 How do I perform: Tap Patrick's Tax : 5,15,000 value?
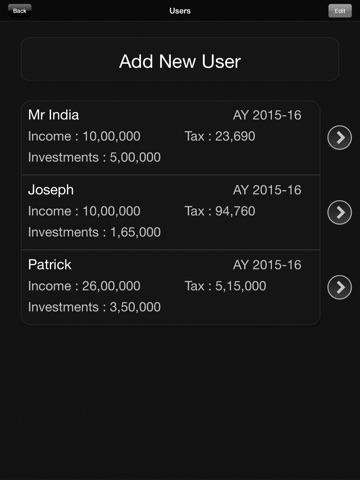[226, 286]
